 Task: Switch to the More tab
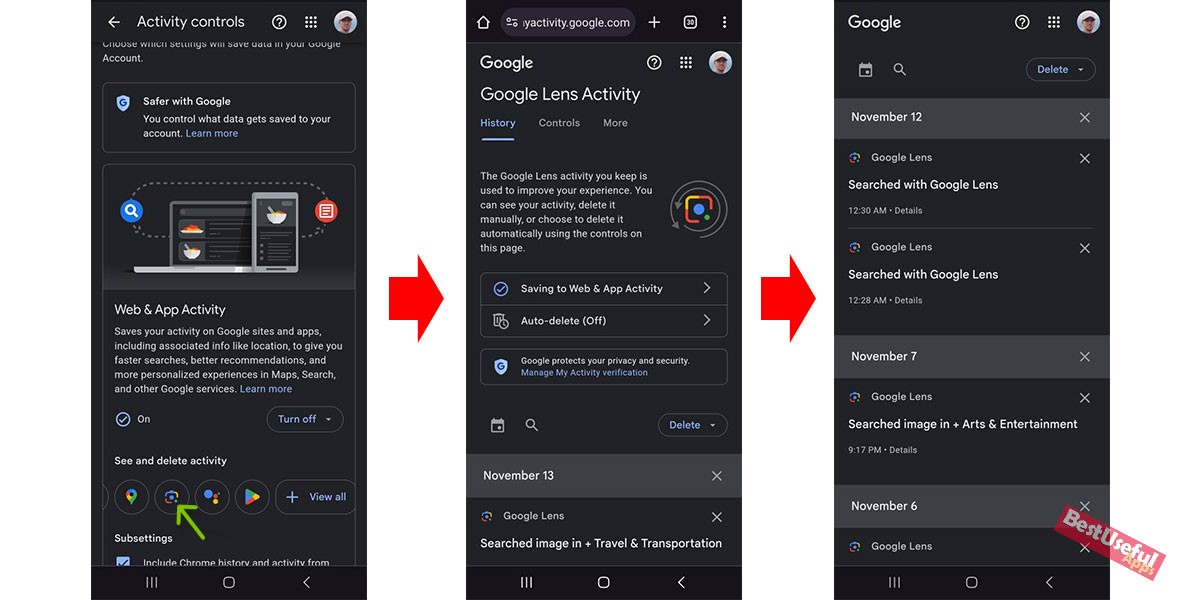point(615,123)
